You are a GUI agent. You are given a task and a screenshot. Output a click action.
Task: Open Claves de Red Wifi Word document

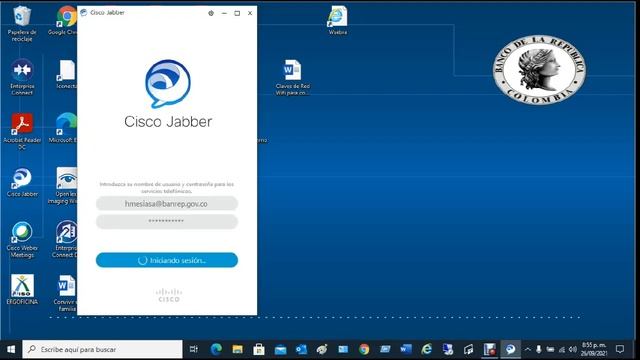click(292, 78)
